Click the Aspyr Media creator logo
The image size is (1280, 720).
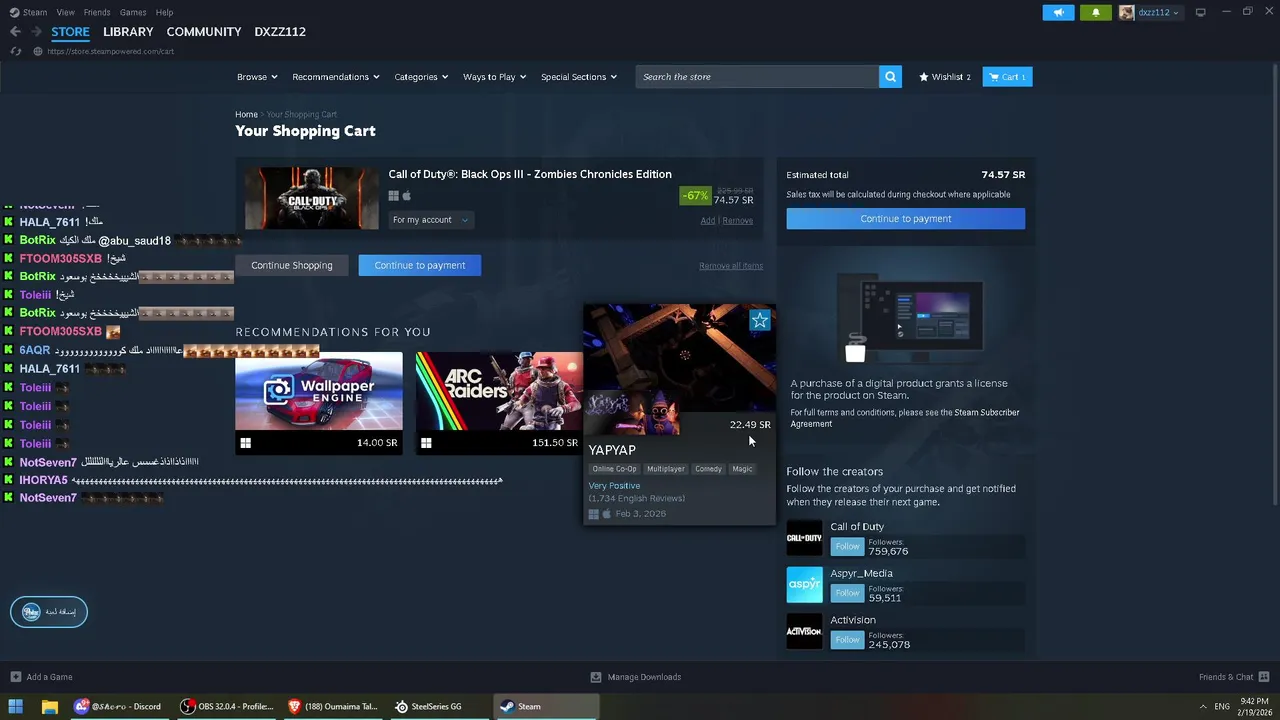coord(804,584)
